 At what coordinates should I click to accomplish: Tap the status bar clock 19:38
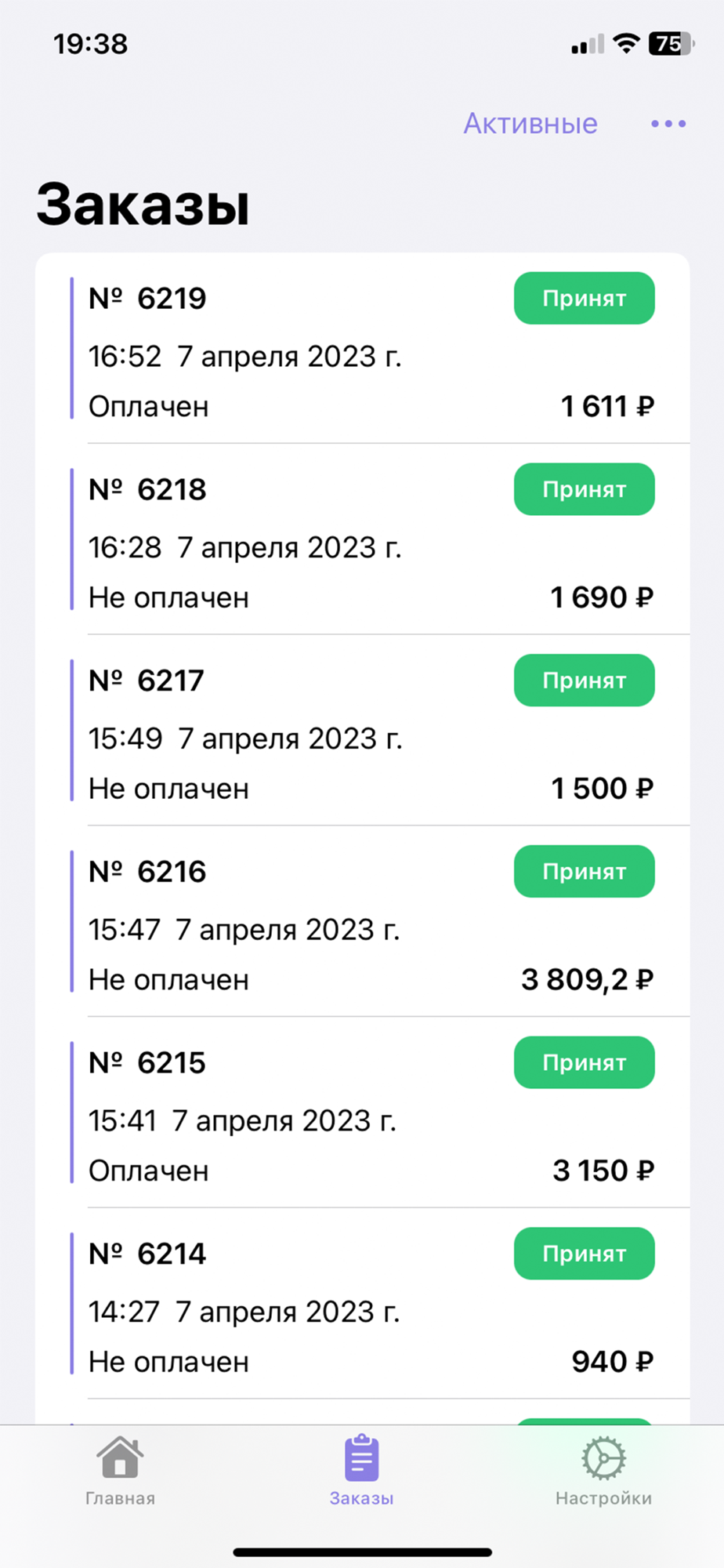point(91,45)
